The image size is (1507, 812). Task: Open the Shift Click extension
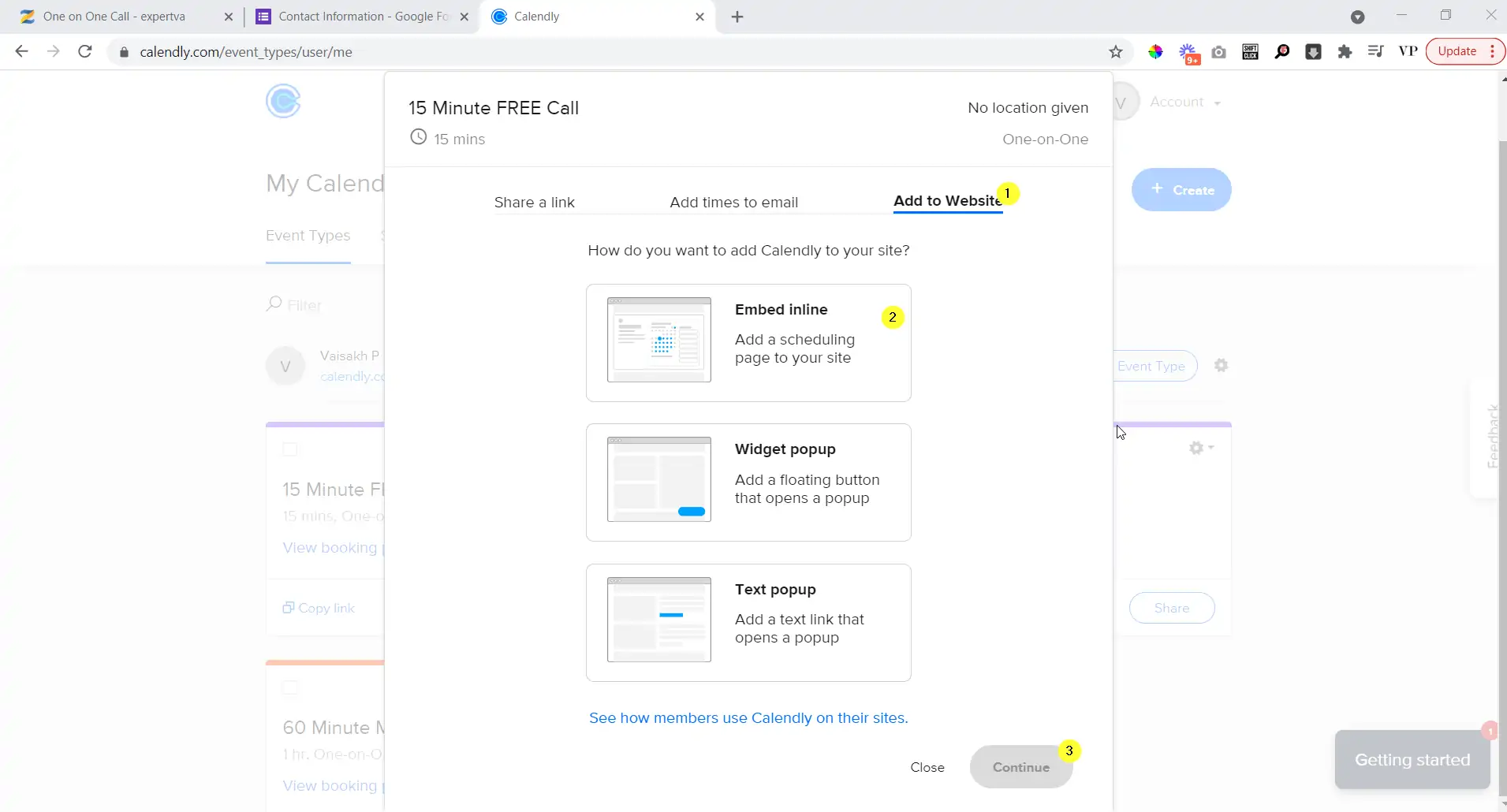click(x=1250, y=52)
